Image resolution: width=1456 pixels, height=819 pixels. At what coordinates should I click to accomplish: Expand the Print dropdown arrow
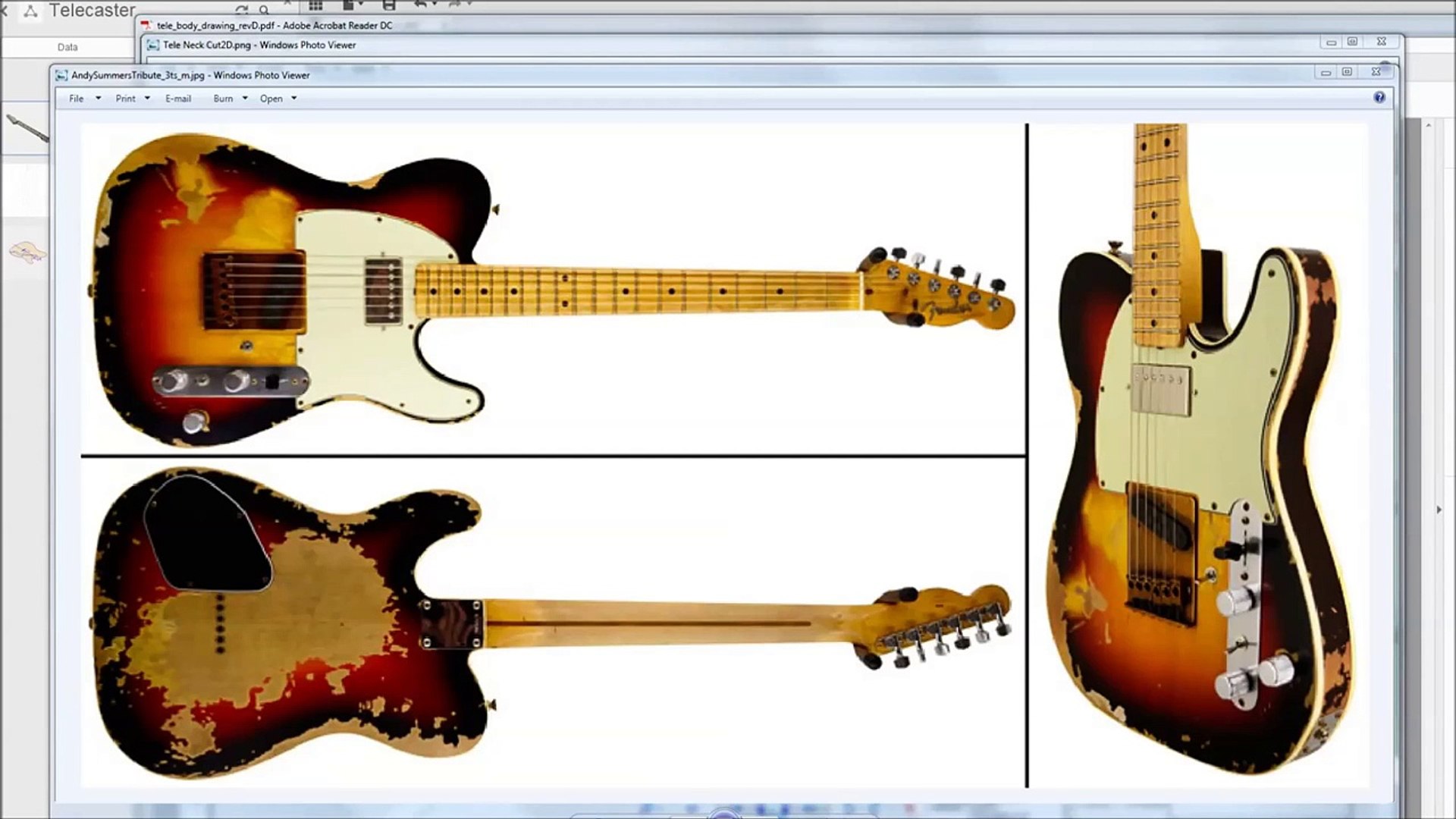(147, 99)
